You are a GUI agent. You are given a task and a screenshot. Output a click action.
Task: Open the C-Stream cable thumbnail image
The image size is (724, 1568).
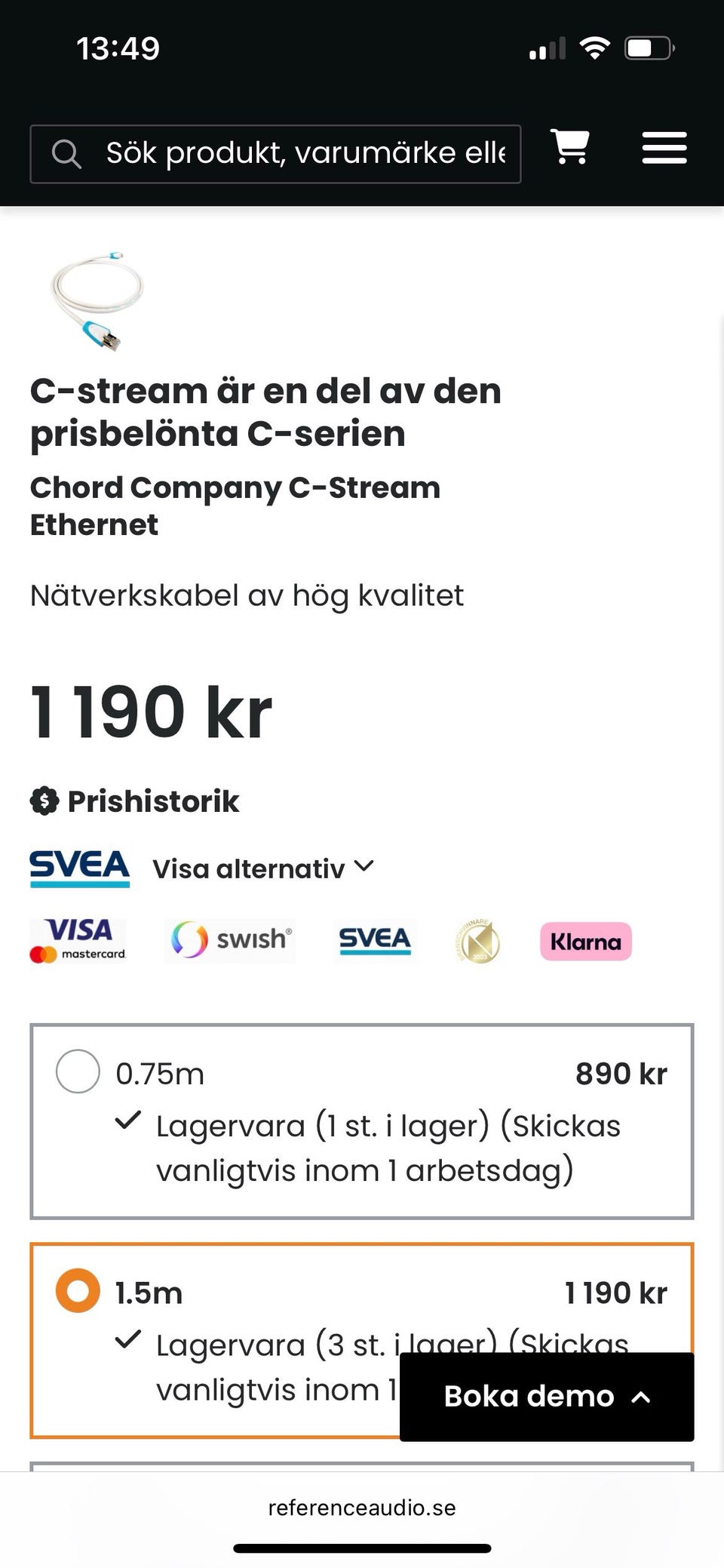pos(97,301)
